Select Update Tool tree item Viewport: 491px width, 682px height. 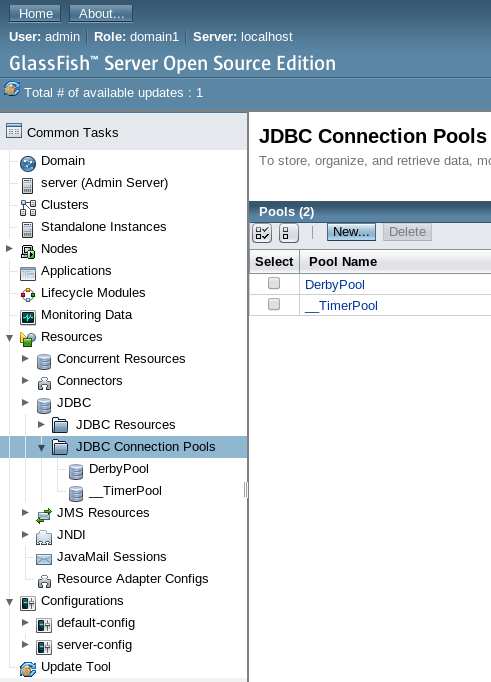tap(76, 667)
